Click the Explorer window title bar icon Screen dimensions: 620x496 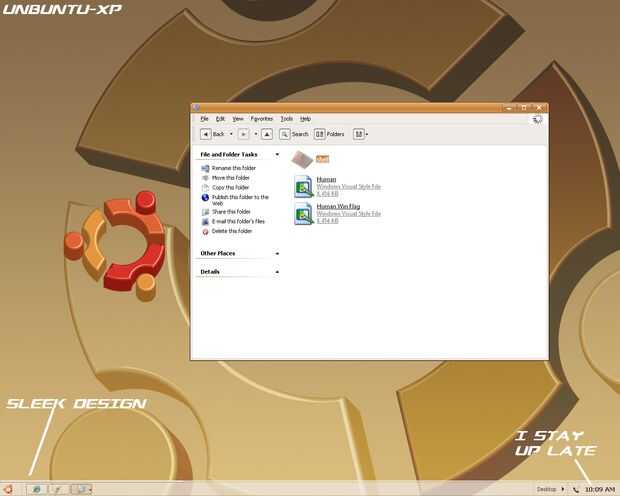point(197,108)
